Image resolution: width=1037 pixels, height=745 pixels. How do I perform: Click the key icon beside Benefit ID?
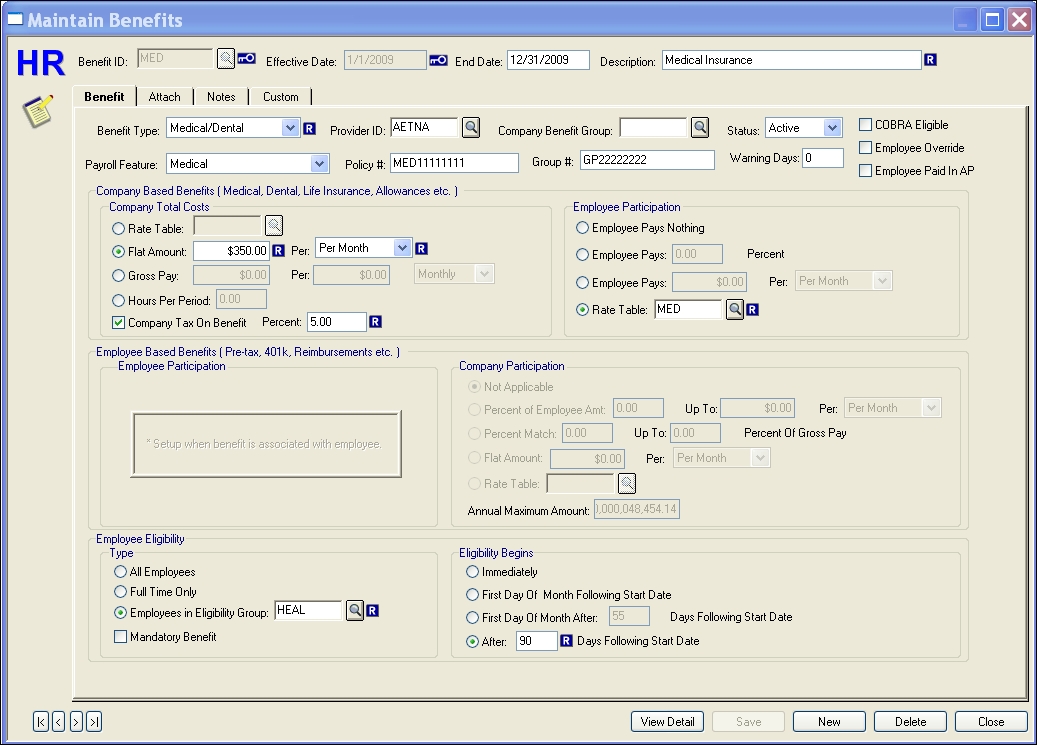(247, 58)
